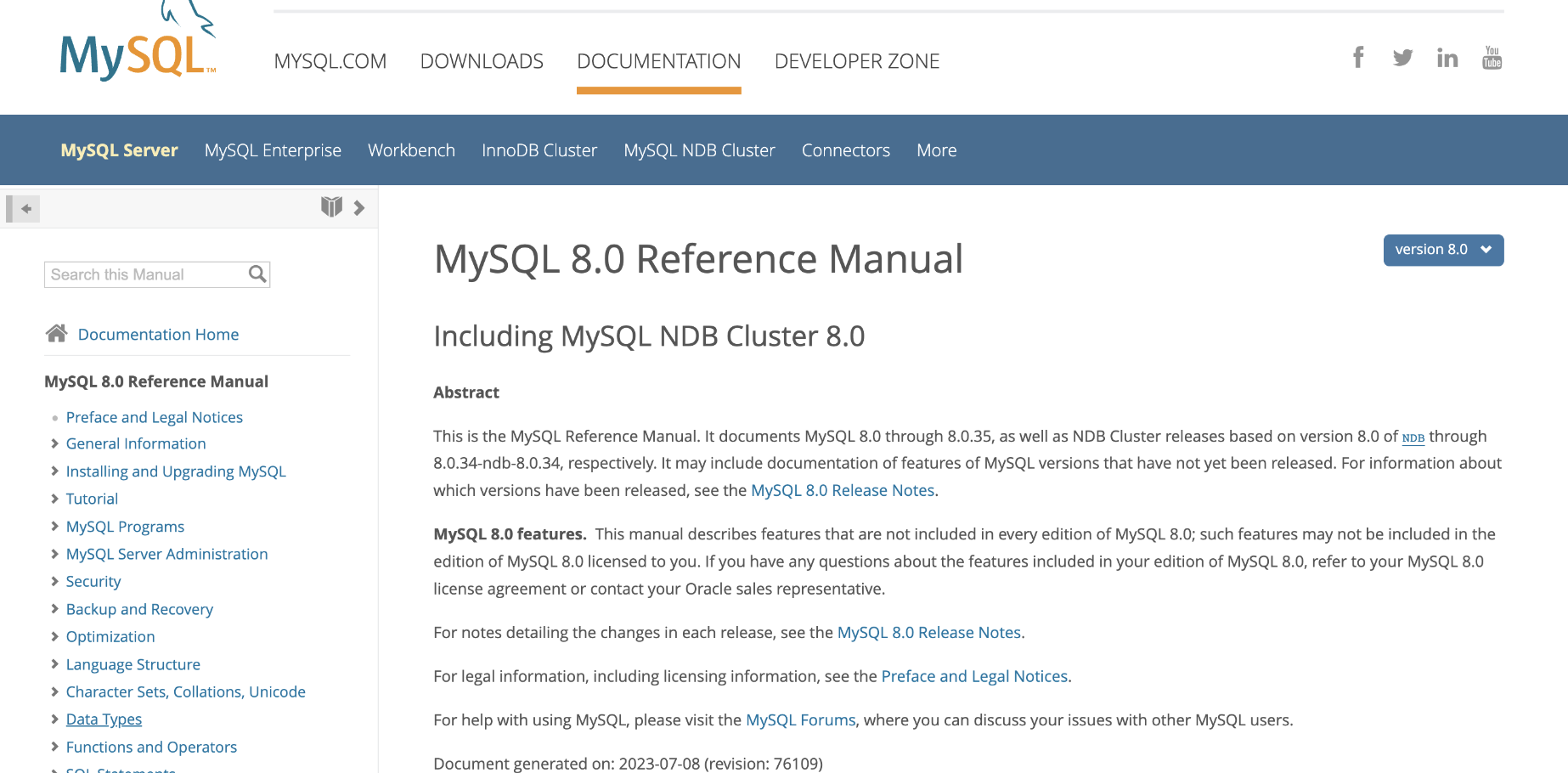1568x773 pixels.
Task: Switch to the MySQL NDB Cluster tab
Action: tap(699, 150)
